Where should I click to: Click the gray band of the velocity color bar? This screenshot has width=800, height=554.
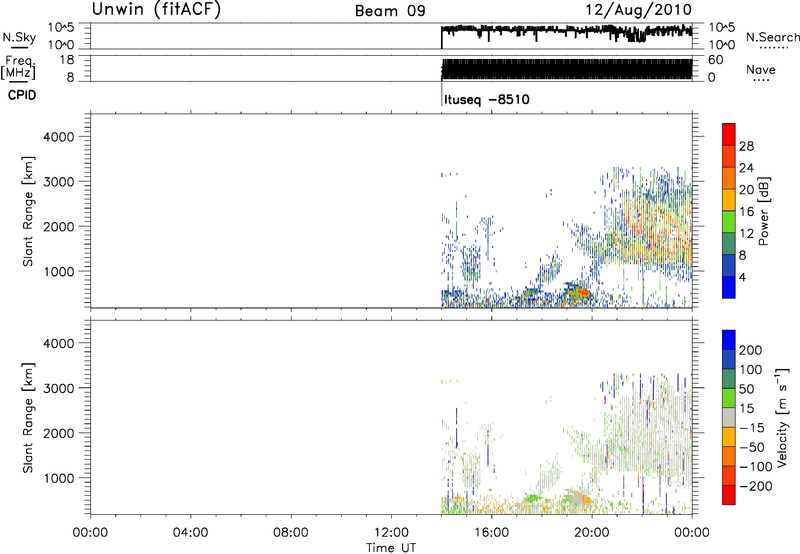[729, 418]
